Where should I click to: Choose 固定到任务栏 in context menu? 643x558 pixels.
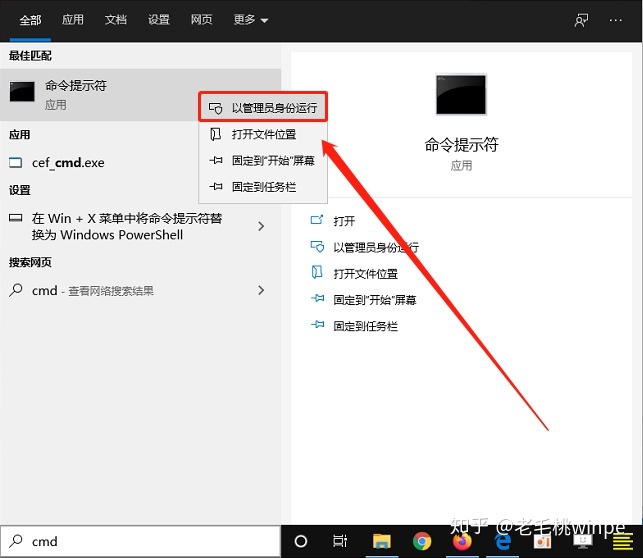point(263,187)
